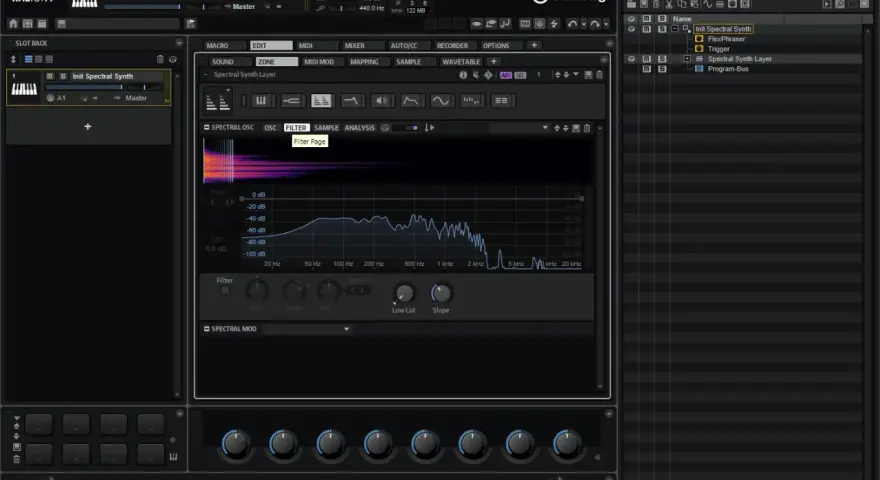Solo the Init Spectral Synth slot
Image resolution: width=880 pixels, height=480 pixels.
(63, 76)
